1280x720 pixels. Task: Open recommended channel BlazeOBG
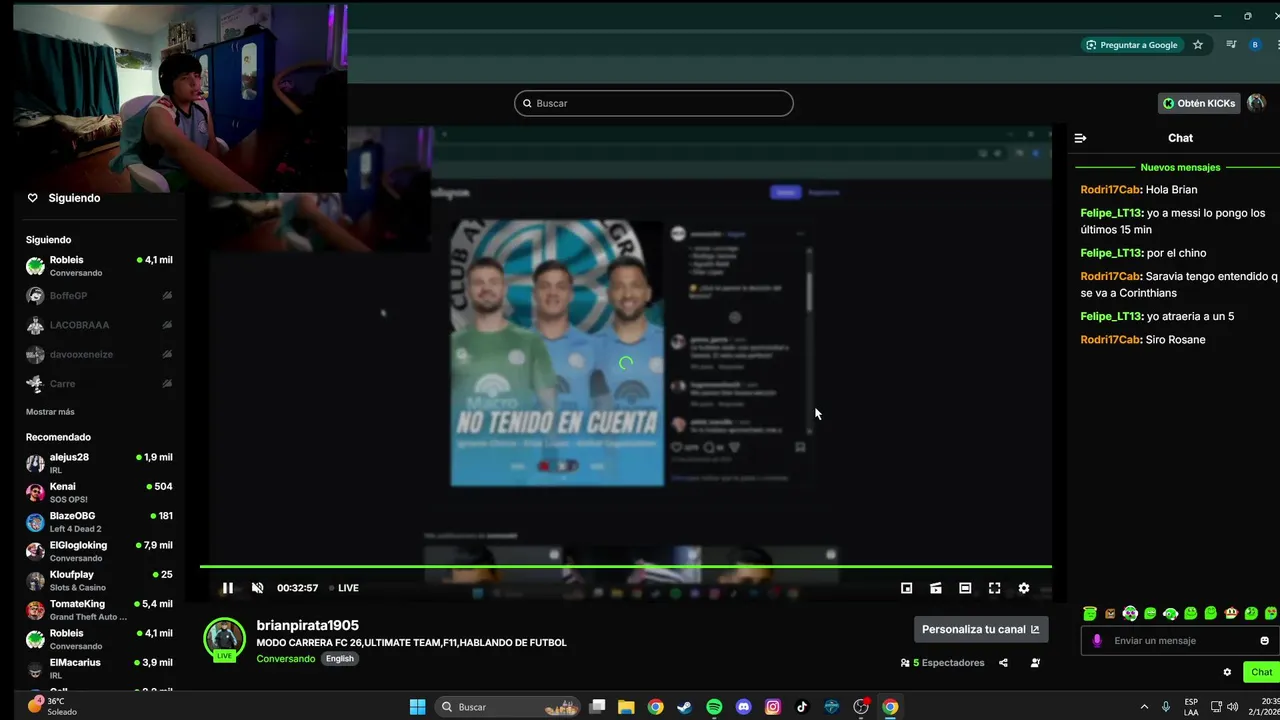(99, 522)
